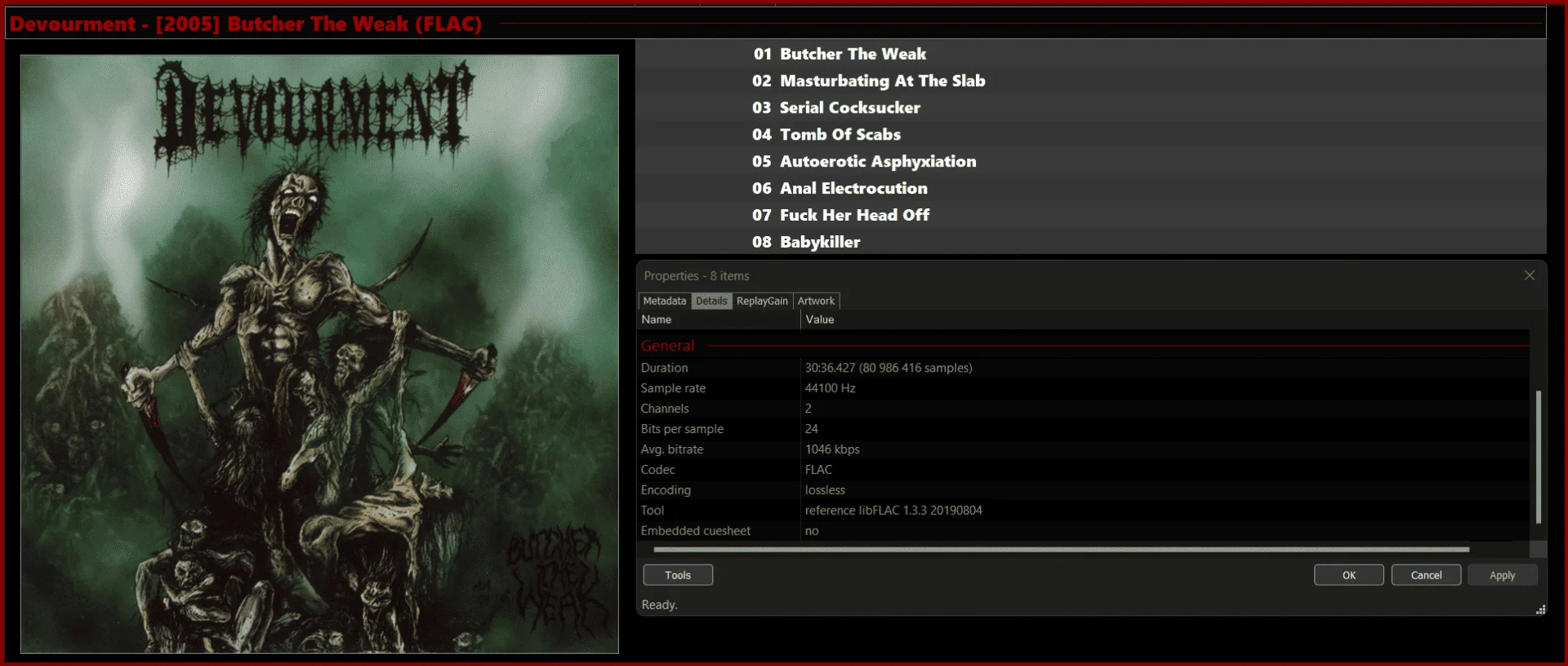Image resolution: width=1568 pixels, height=666 pixels.
Task: Confirm with the OK button
Action: tap(1349, 575)
